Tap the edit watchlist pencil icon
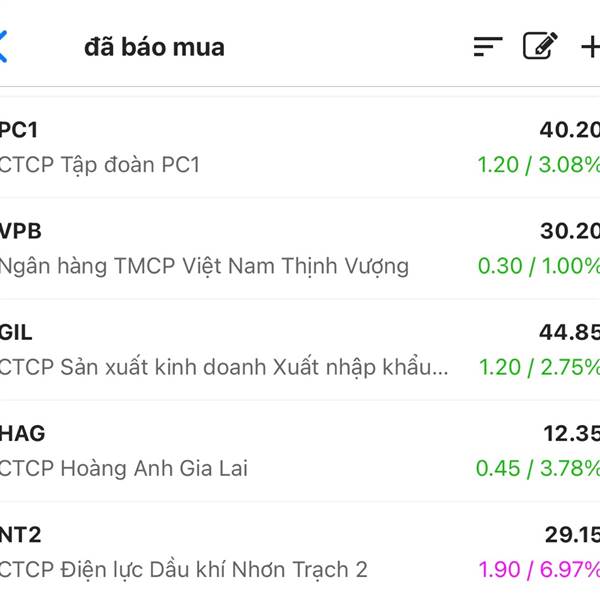Screen dimensions: 600x600 [x=540, y=46]
